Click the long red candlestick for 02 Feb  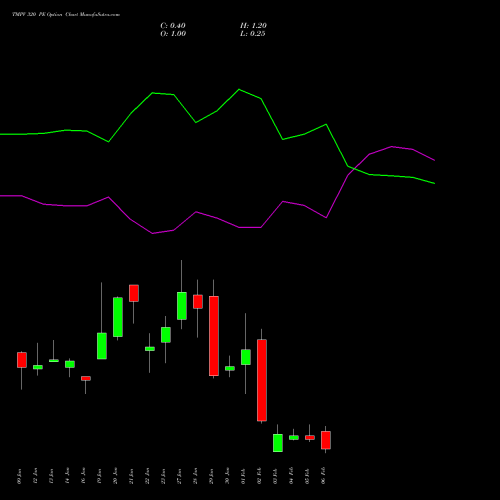pos(262,380)
